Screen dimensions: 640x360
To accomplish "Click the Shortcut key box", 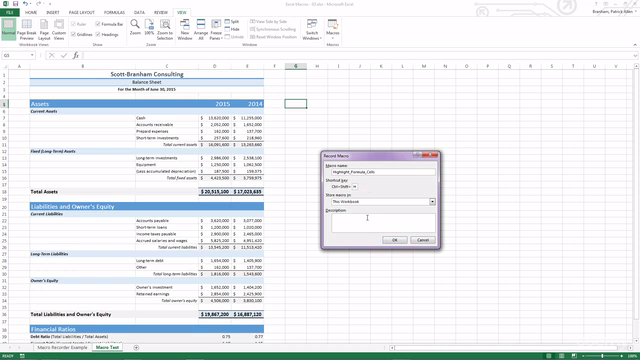I will pyautogui.click(x=355, y=187).
